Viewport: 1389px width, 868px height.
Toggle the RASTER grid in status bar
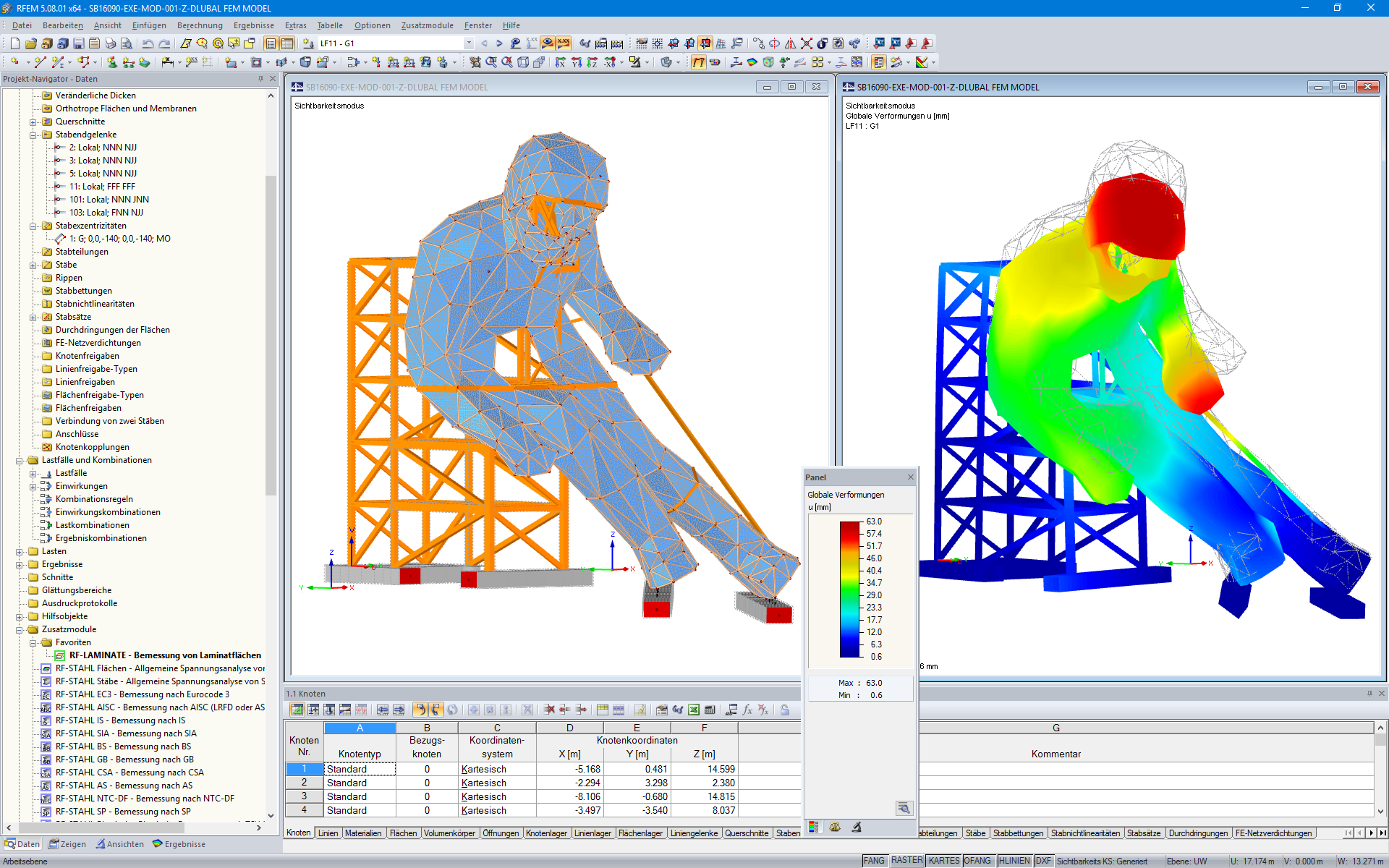tap(906, 861)
